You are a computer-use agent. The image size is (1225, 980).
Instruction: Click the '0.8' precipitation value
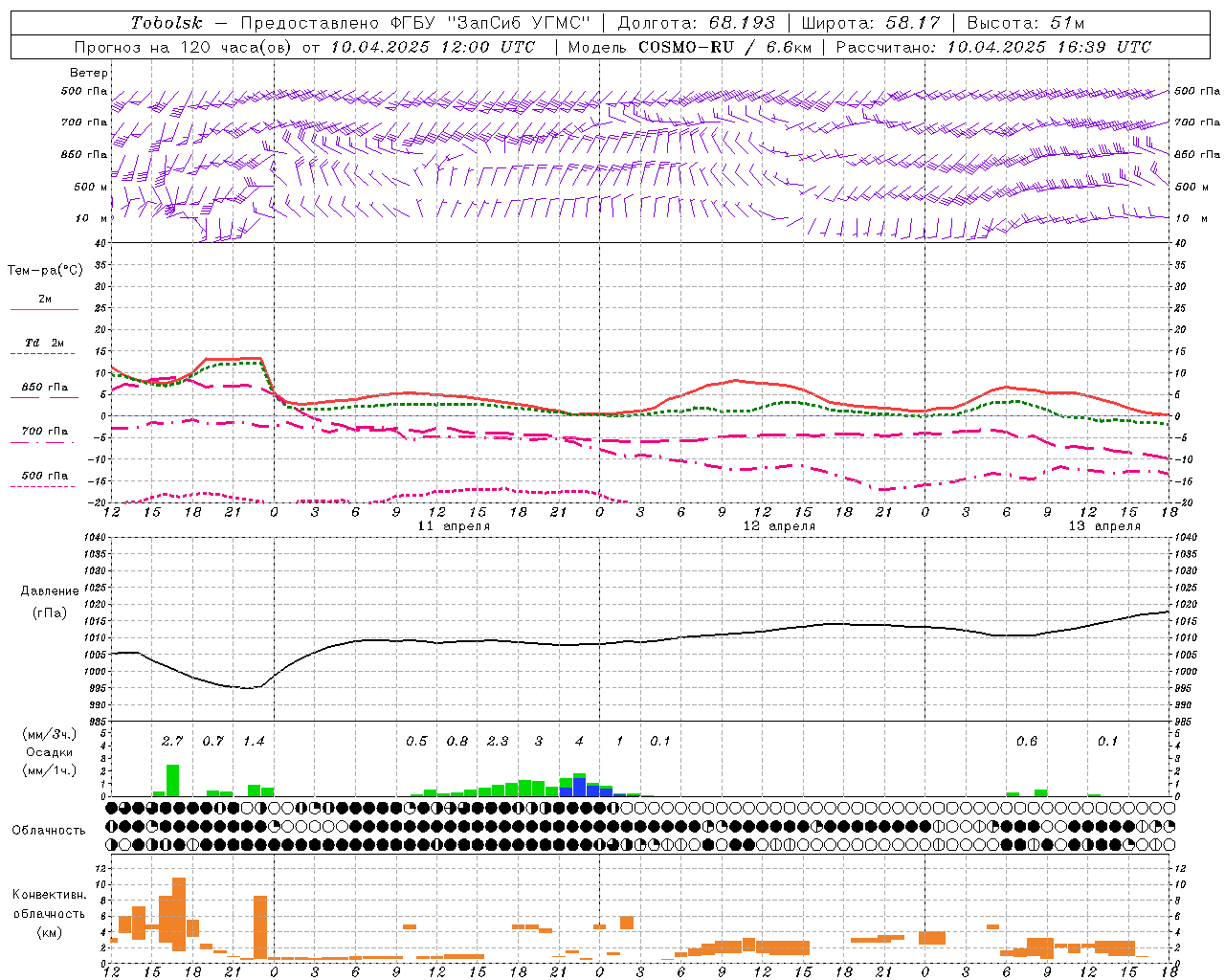click(457, 741)
